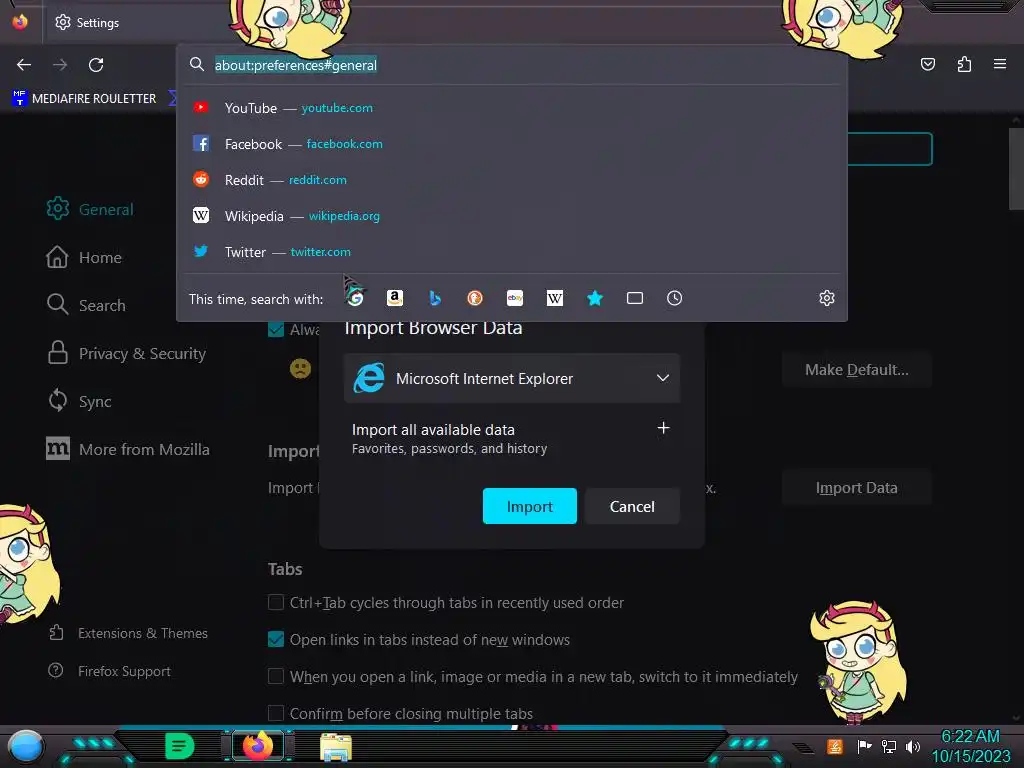
Task: Select Facebook suggestion in urlbar
Action: pos(512,144)
